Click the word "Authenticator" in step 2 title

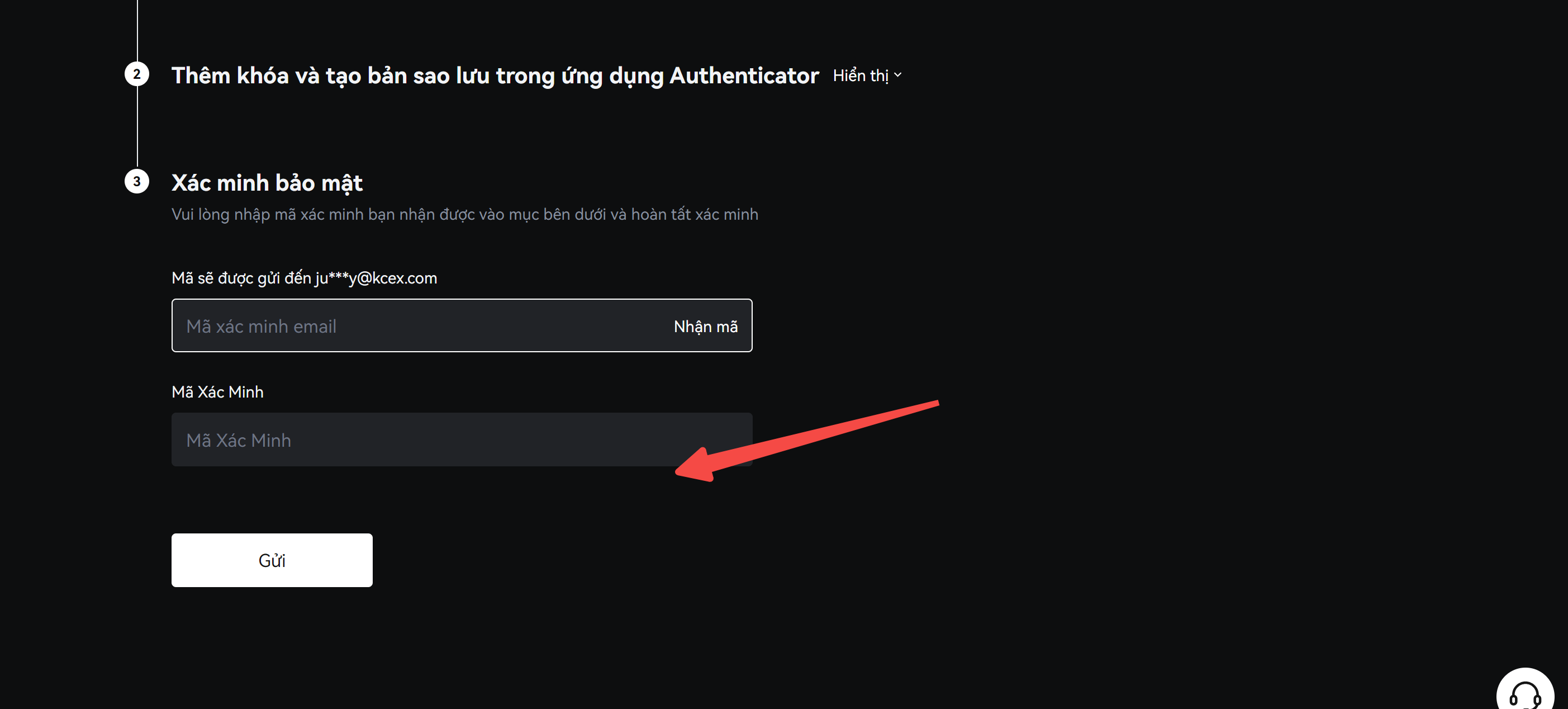pos(744,75)
